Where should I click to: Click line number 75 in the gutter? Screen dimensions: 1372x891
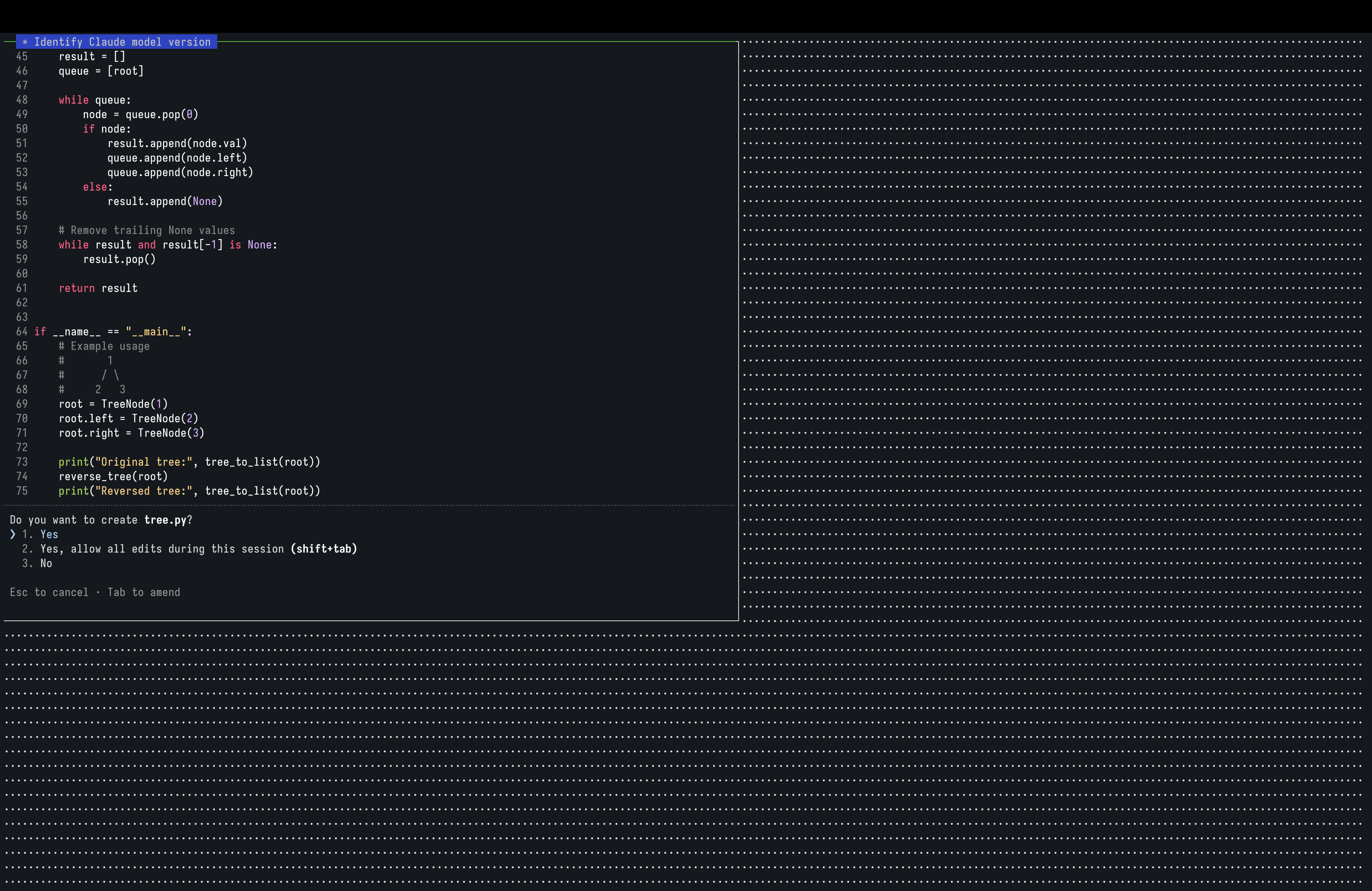pyautogui.click(x=22, y=491)
